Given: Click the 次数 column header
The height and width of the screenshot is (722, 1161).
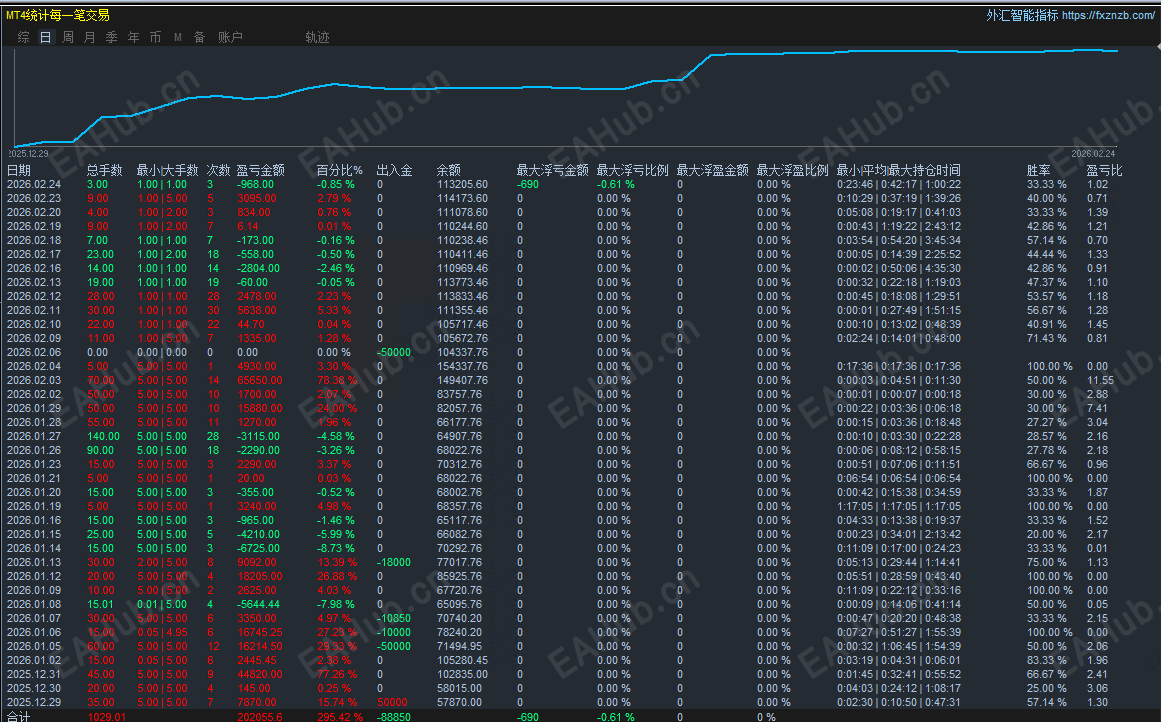Looking at the screenshot, I should pos(218,170).
